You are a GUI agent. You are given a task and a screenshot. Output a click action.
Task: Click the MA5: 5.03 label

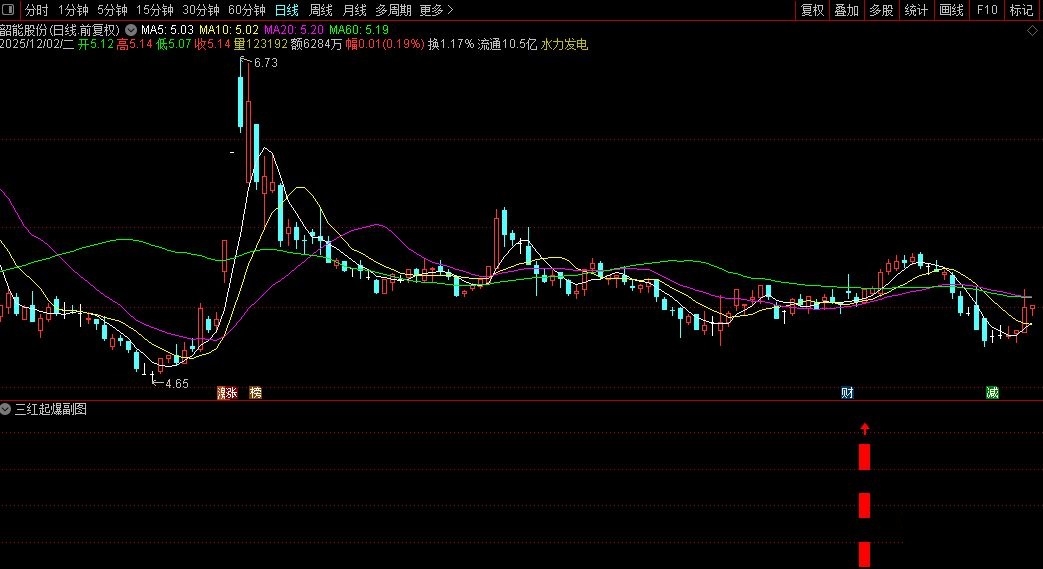(x=167, y=30)
